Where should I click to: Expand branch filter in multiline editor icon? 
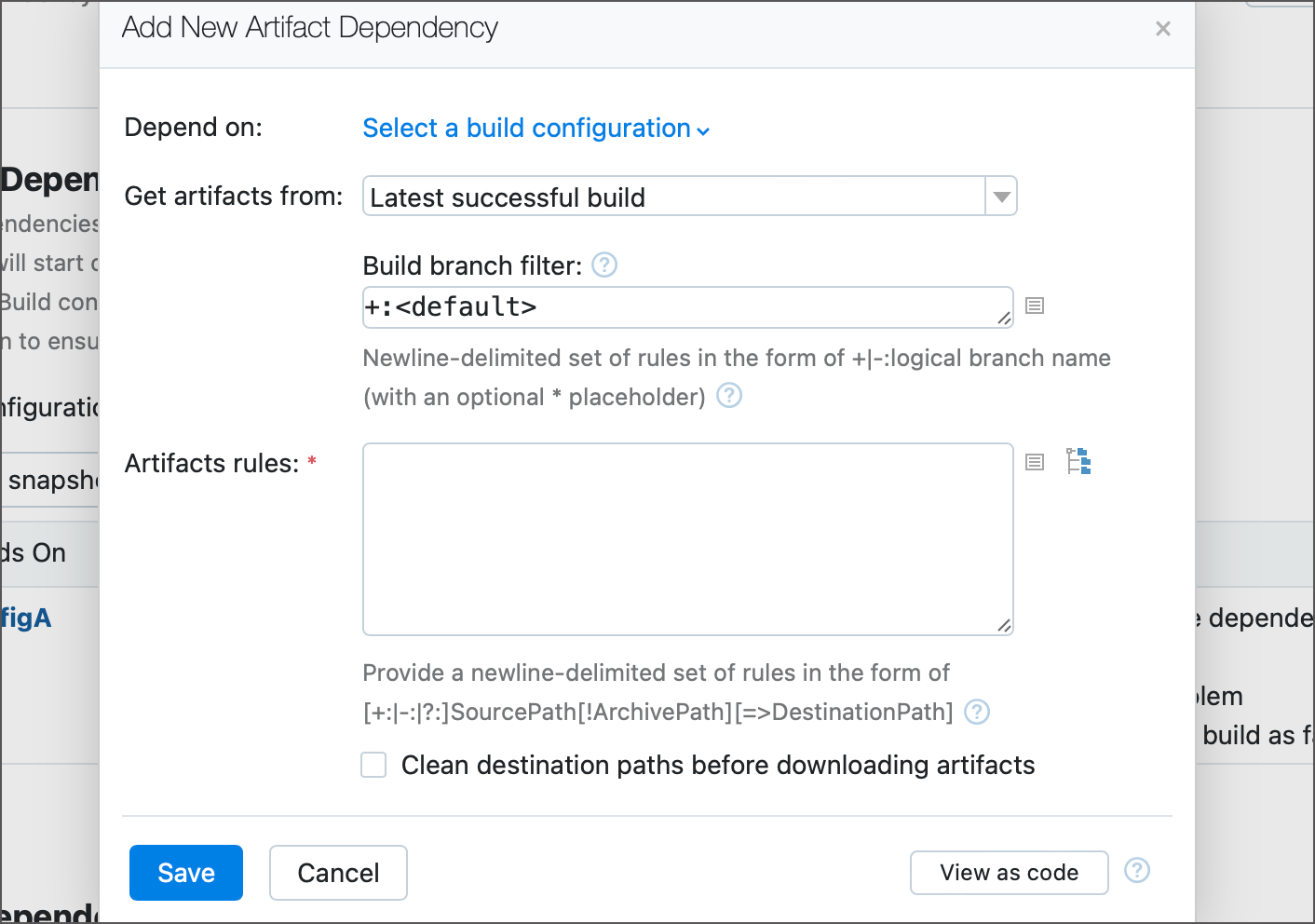[1034, 306]
